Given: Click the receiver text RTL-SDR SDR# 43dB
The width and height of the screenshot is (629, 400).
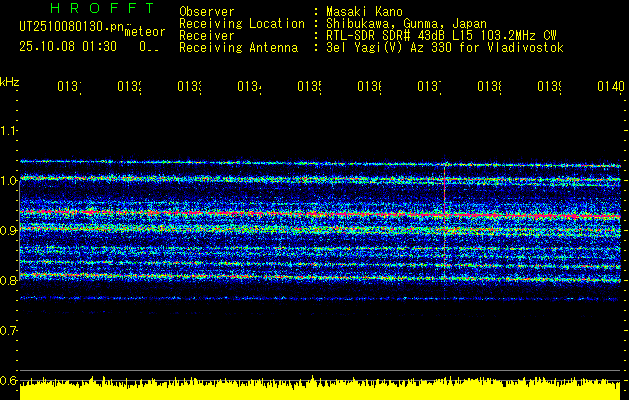Looking at the screenshot, I should (x=387, y=36).
